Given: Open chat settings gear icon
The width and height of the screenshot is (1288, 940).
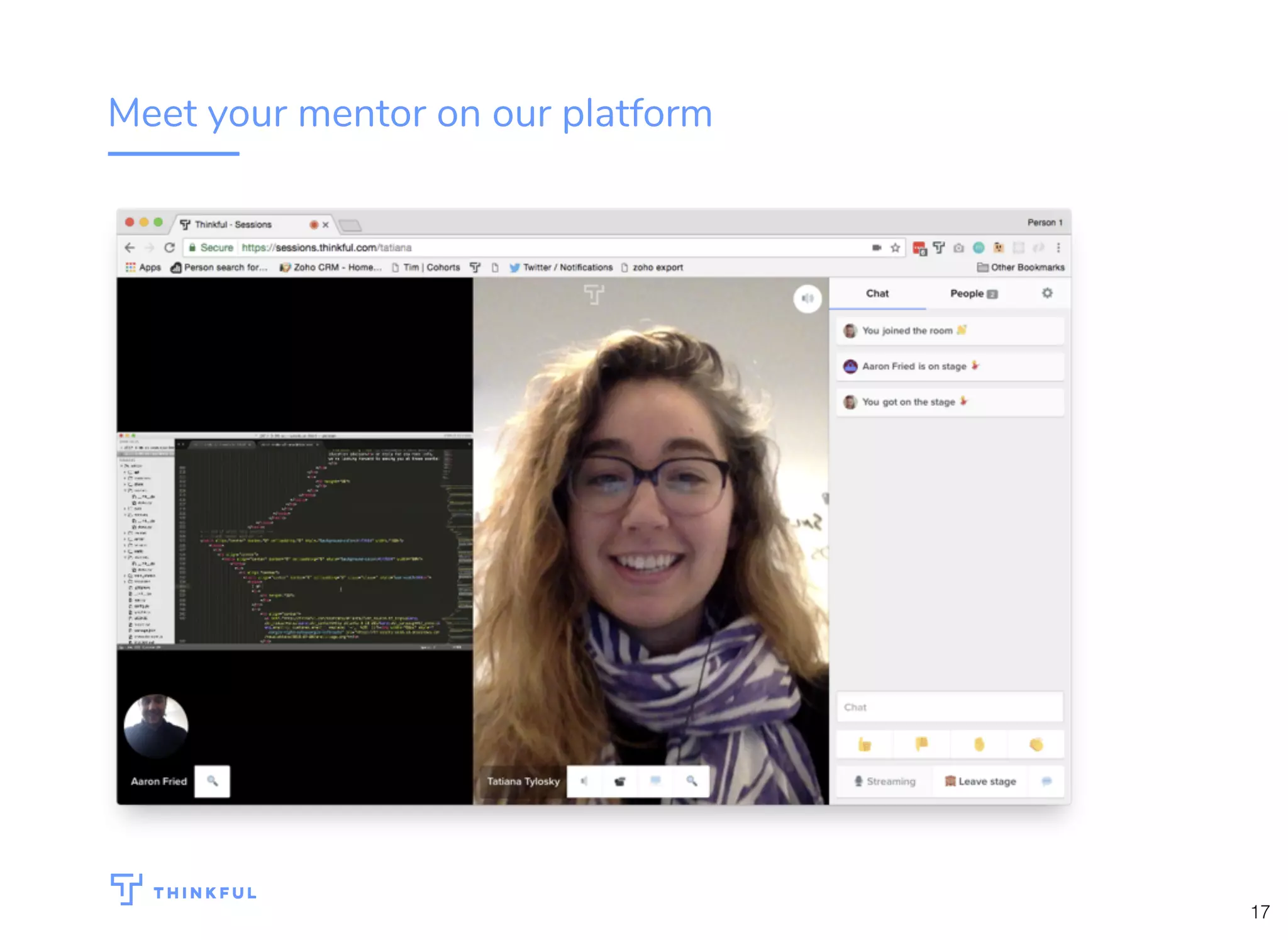Looking at the screenshot, I should click(x=1047, y=293).
